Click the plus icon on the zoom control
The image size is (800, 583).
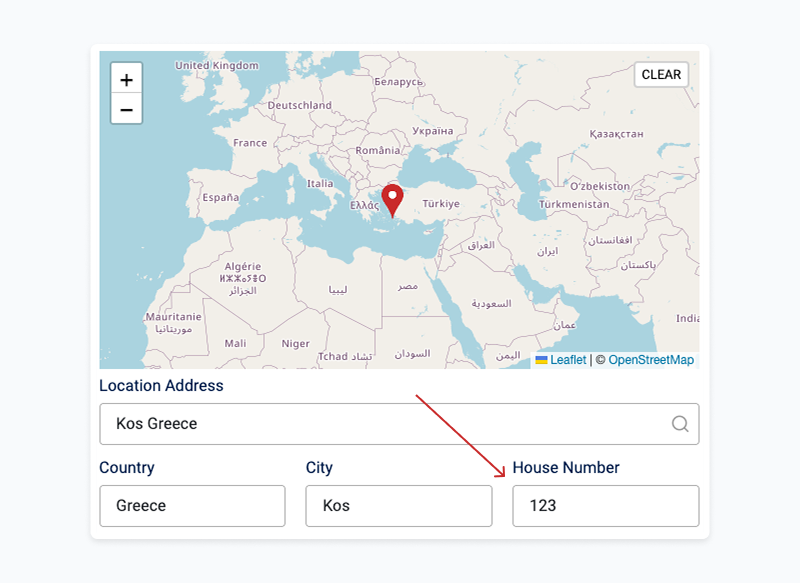(126, 78)
